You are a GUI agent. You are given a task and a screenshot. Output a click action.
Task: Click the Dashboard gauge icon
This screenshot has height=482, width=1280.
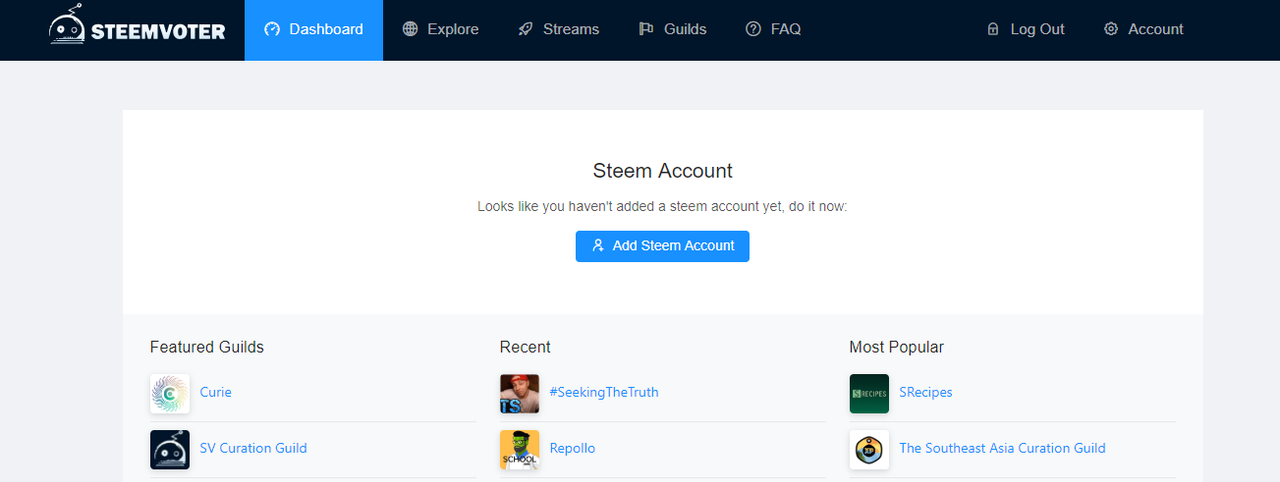pyautogui.click(x=272, y=29)
